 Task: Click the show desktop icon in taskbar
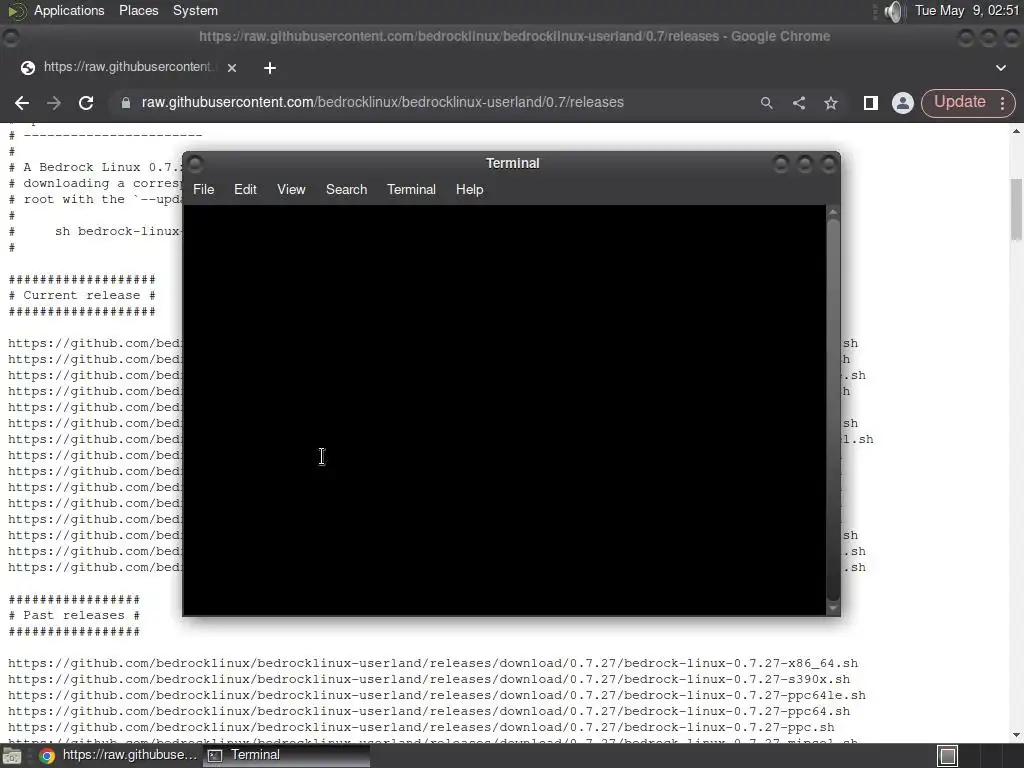coord(12,756)
